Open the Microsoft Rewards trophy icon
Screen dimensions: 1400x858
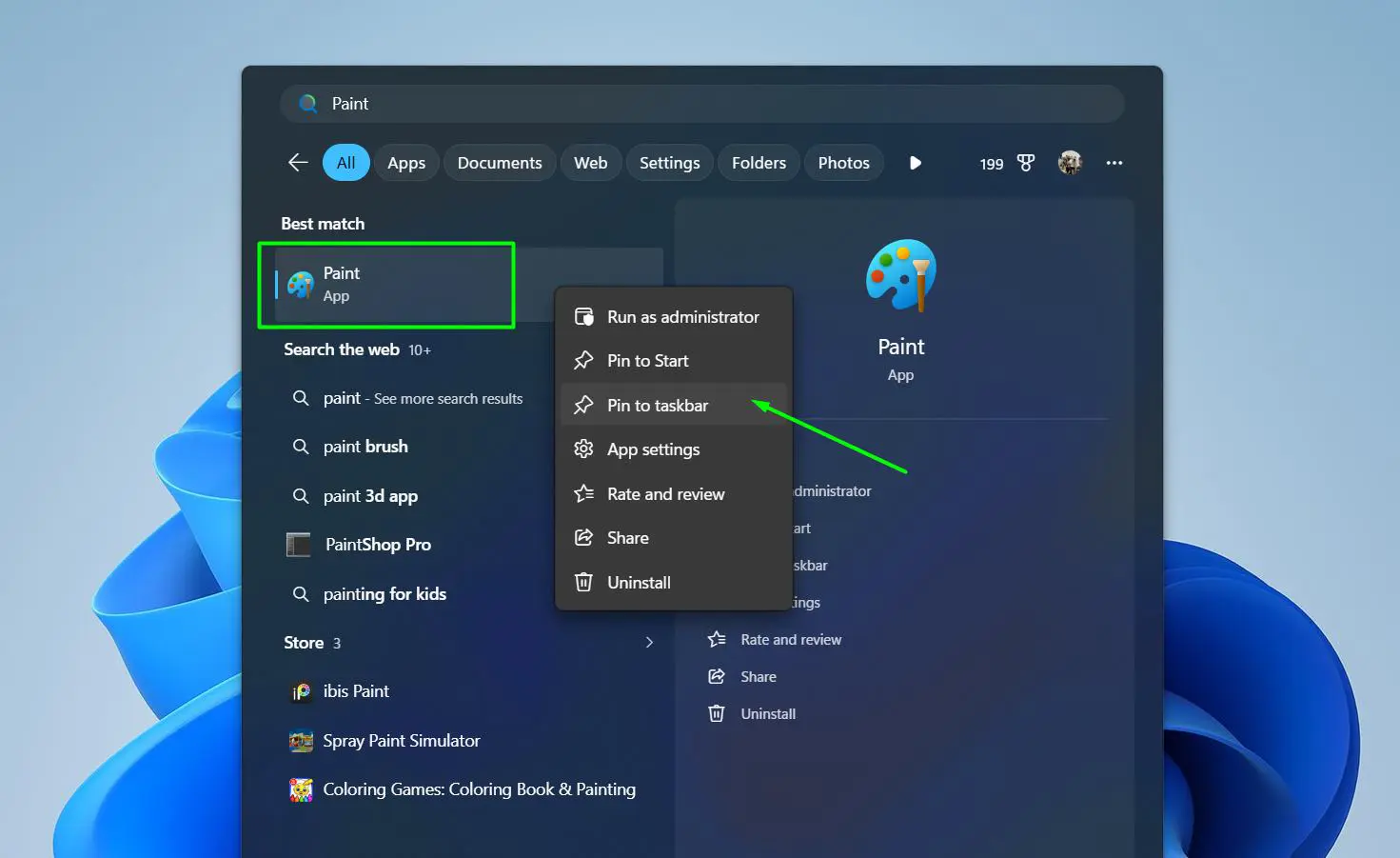pyautogui.click(x=1025, y=163)
